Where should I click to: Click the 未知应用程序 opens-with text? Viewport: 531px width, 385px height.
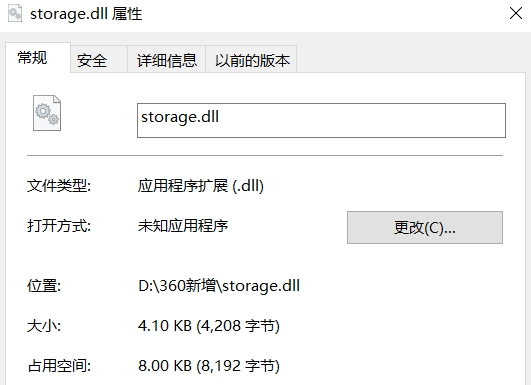tap(183, 226)
